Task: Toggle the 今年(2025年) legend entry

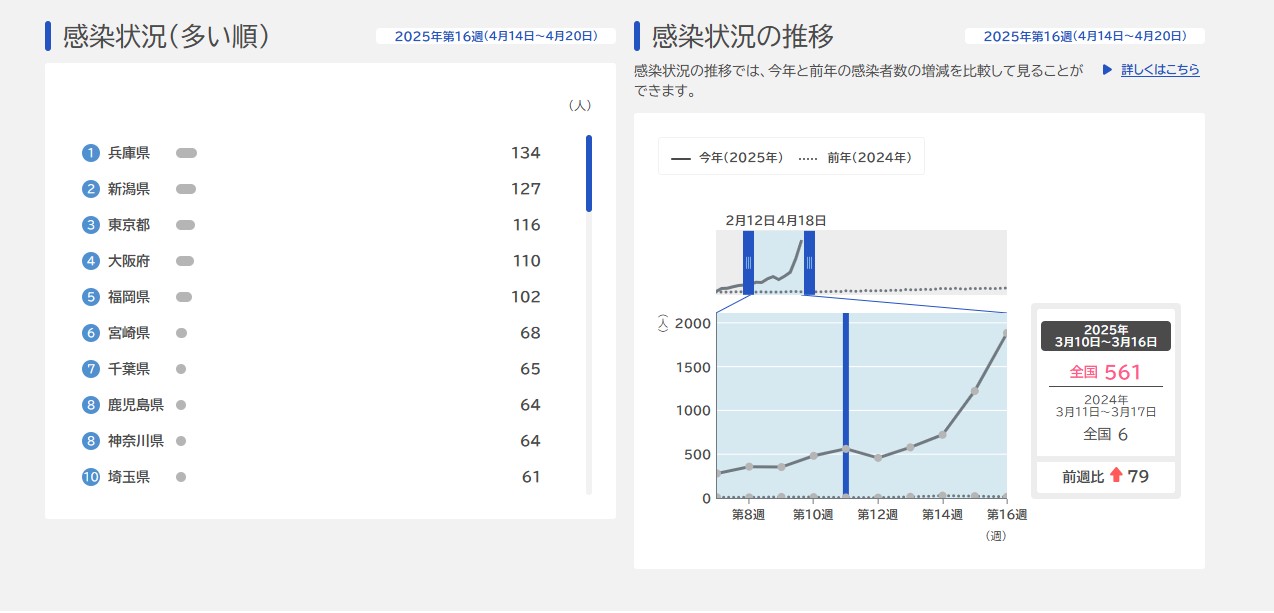Action: (x=727, y=157)
